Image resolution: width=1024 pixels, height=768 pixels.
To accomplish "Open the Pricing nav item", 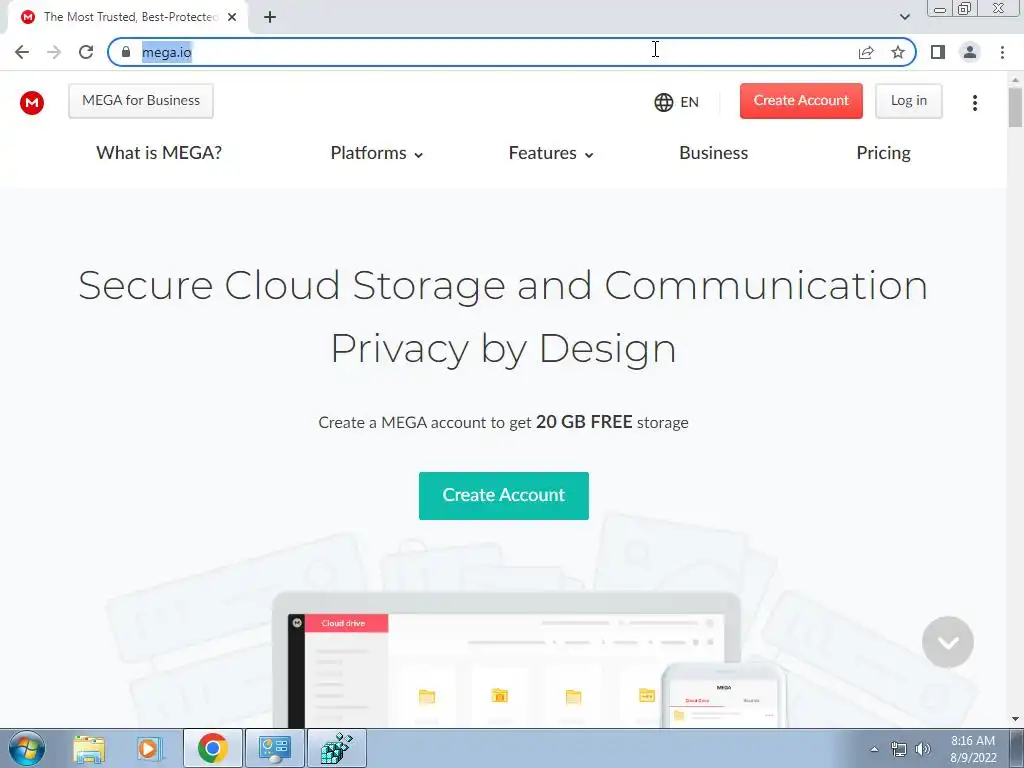I will (883, 153).
